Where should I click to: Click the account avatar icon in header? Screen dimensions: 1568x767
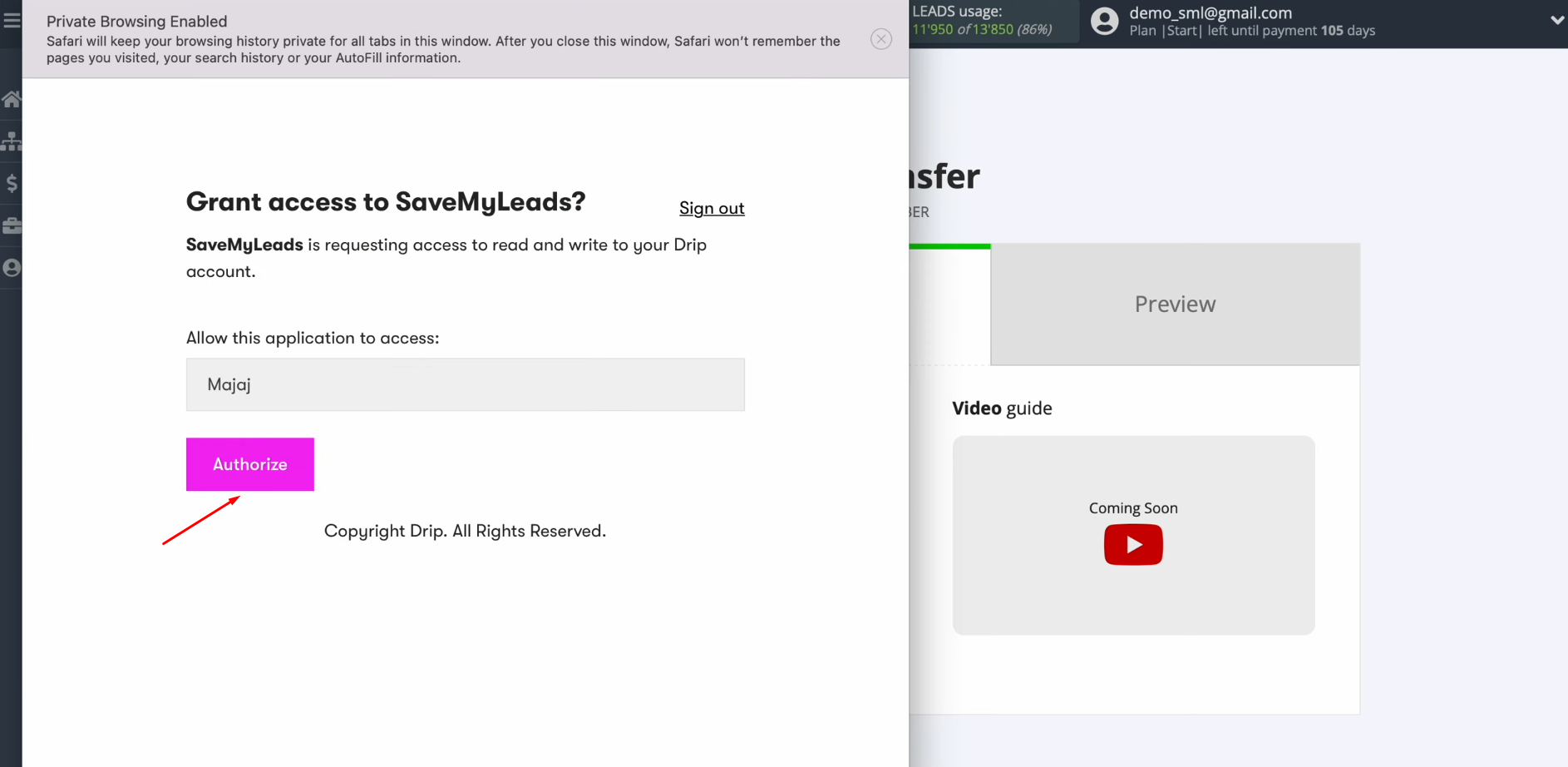(x=1104, y=21)
